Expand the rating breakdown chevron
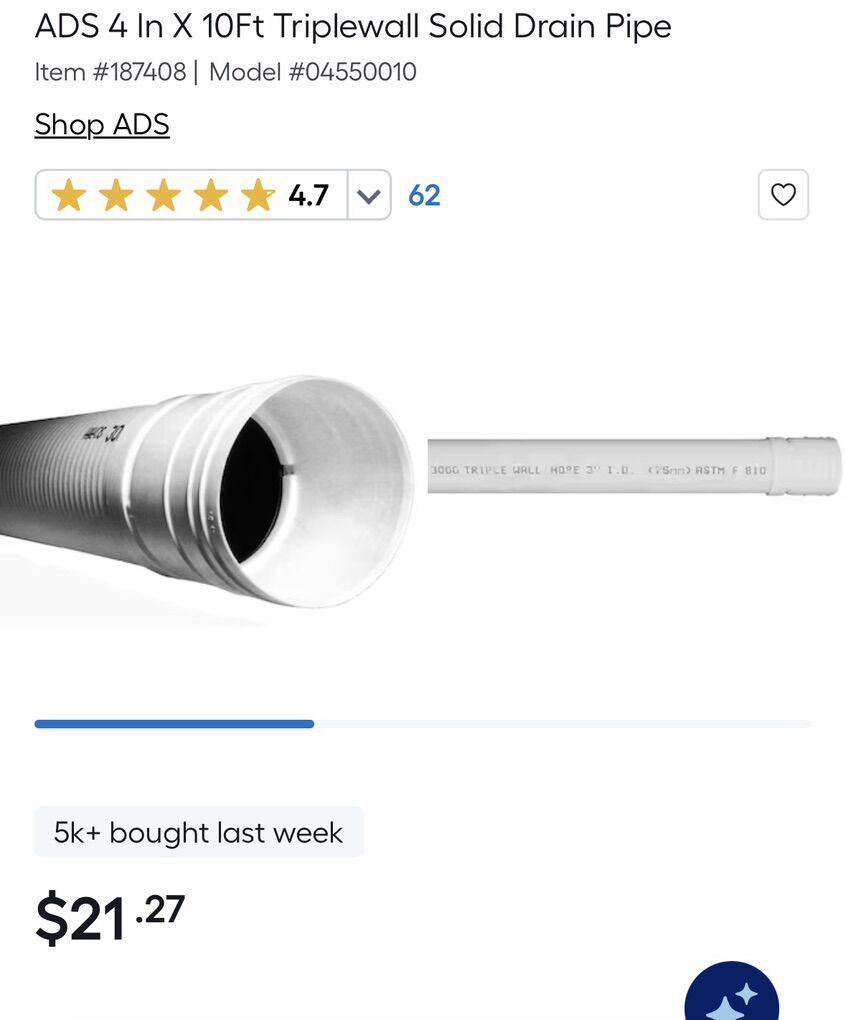The width and height of the screenshot is (846, 1020). click(369, 195)
